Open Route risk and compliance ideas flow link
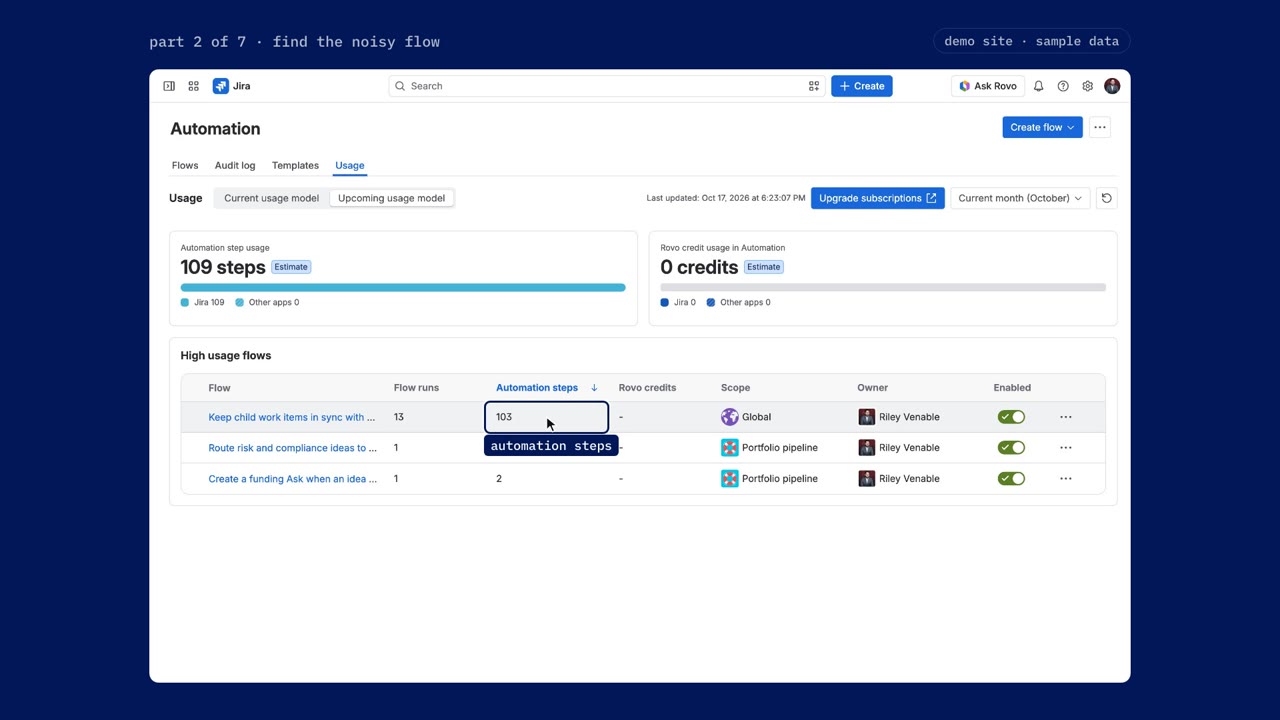Viewport: 1280px width, 720px height. click(x=293, y=448)
